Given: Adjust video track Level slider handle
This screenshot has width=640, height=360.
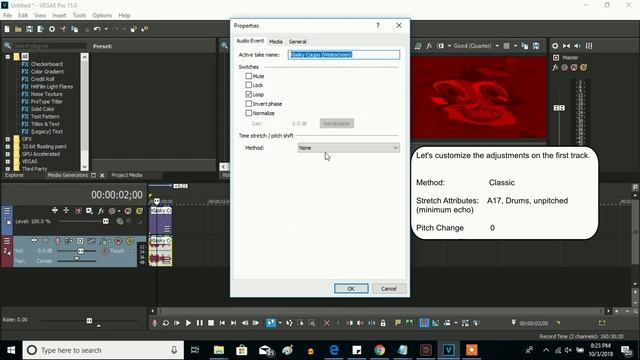Looking at the screenshot, I should (106, 221).
